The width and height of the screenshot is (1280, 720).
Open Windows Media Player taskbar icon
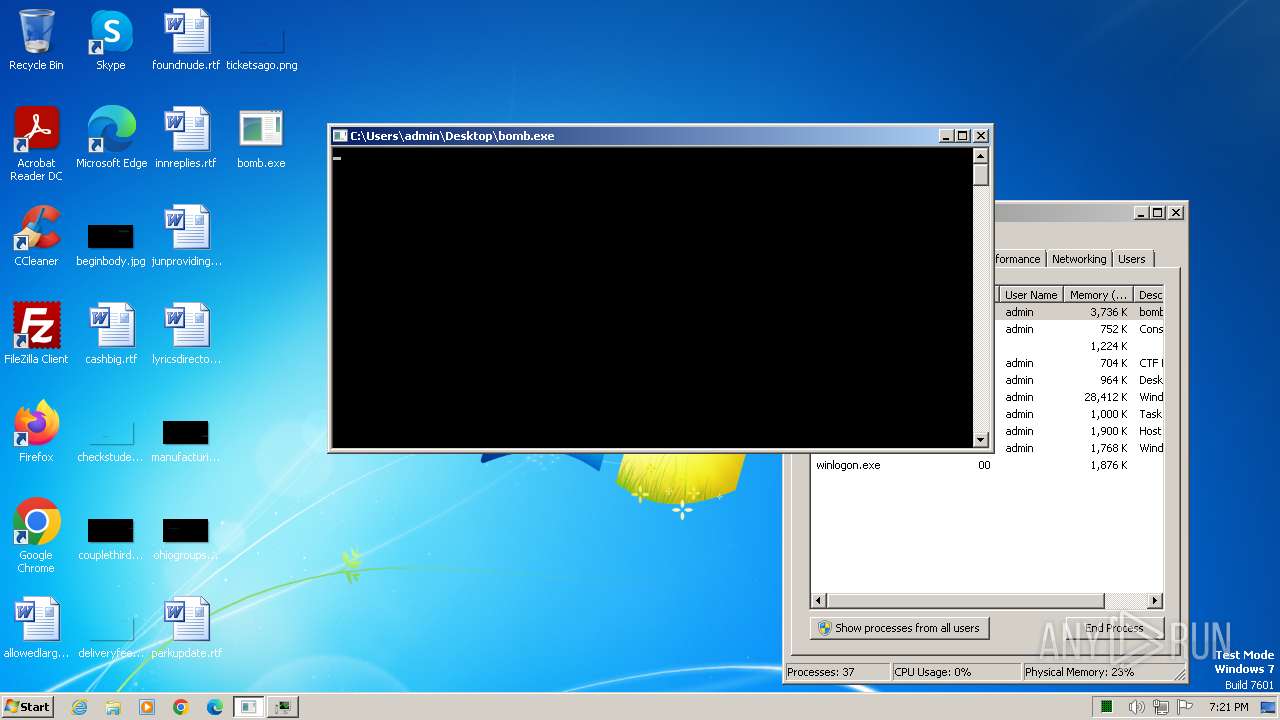(147, 707)
